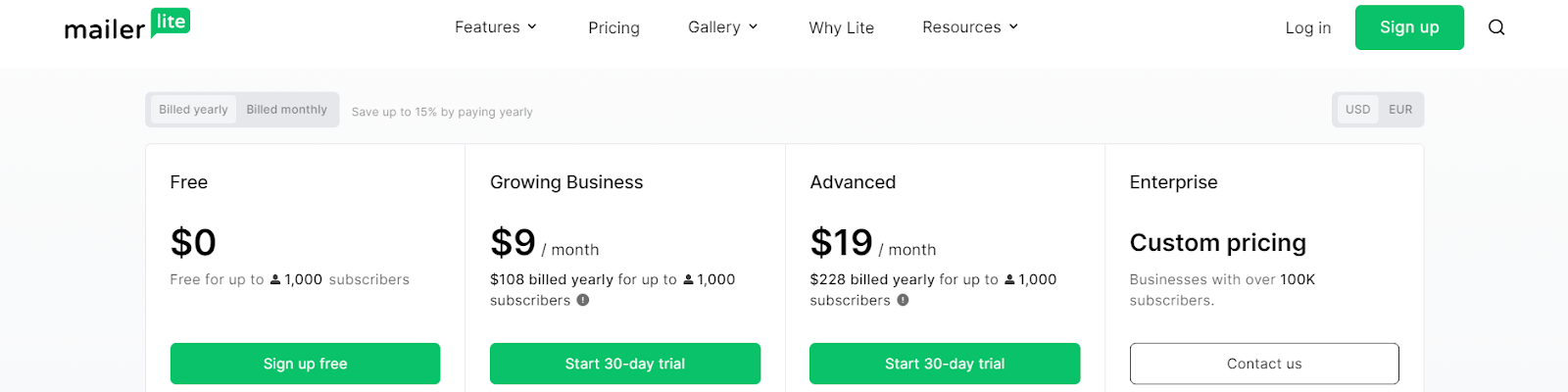Screen dimensions: 1568x392
Task: Open the Pricing page
Action: tap(613, 27)
